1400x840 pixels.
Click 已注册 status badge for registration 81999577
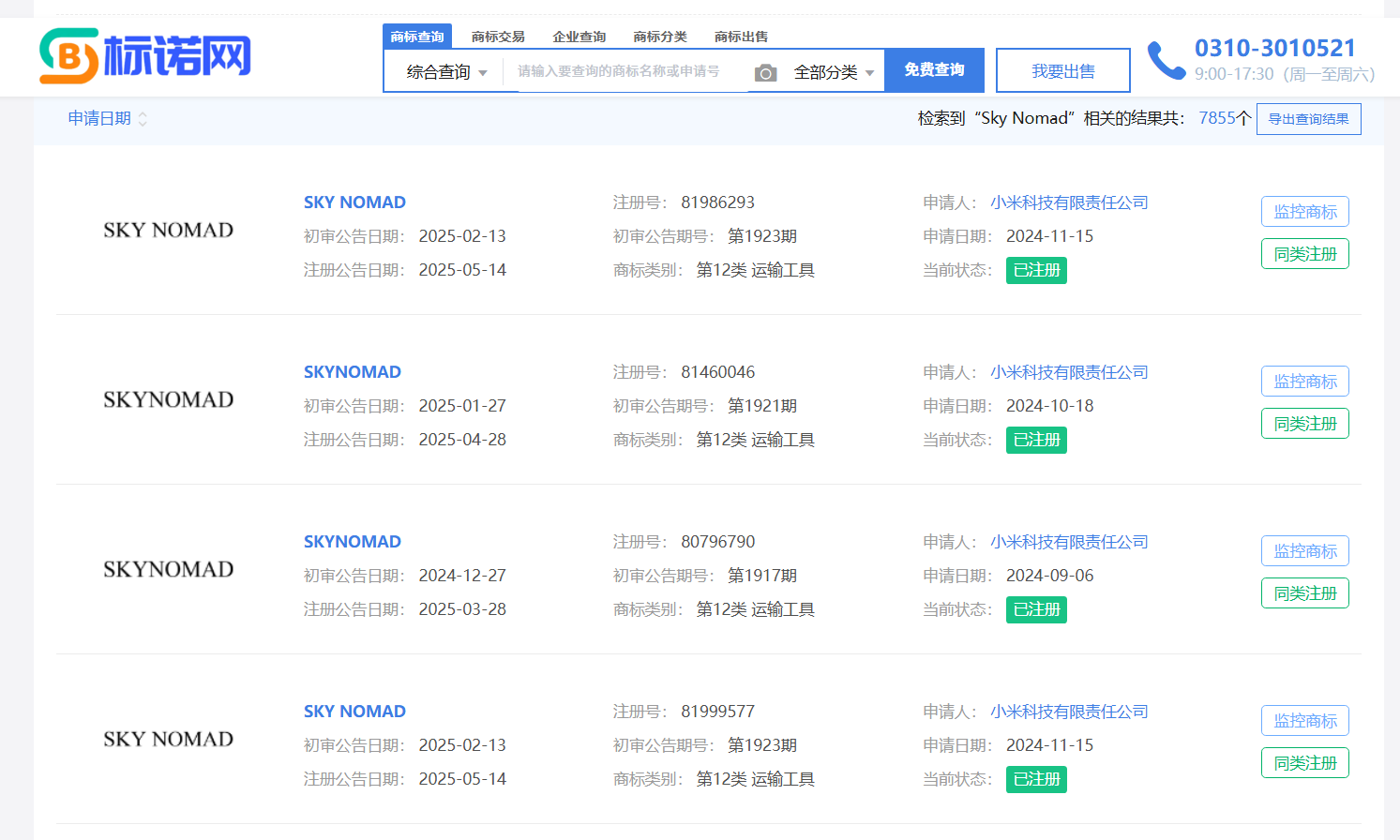coord(1036,779)
